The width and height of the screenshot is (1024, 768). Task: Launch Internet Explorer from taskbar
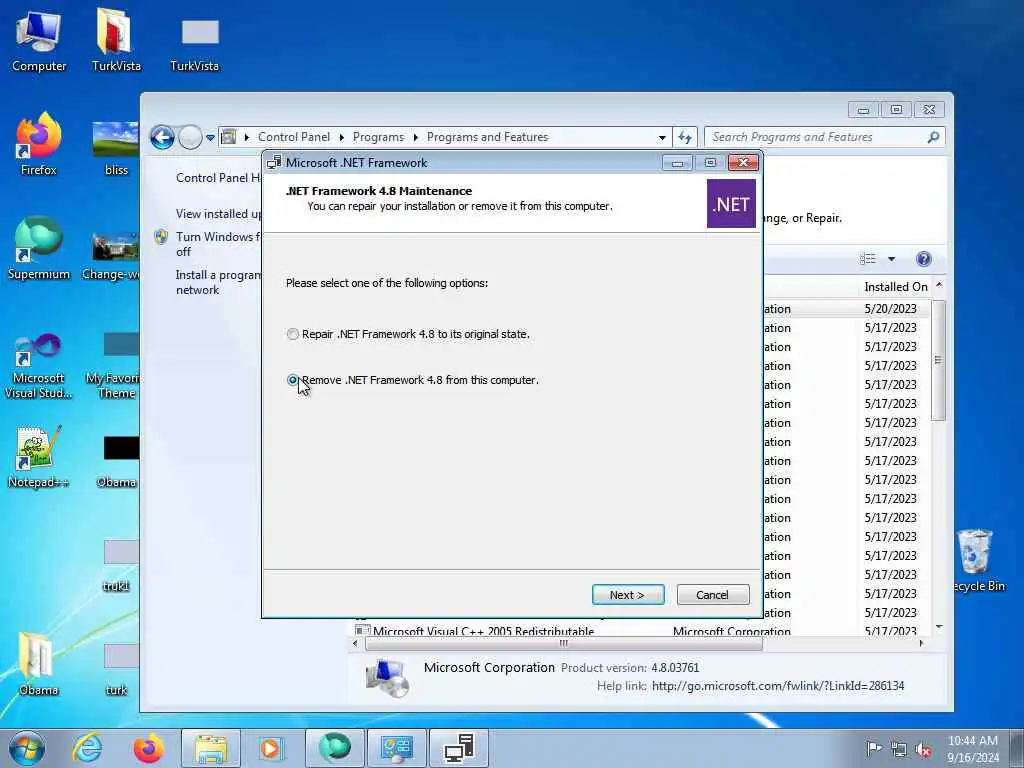pyautogui.click(x=87, y=748)
